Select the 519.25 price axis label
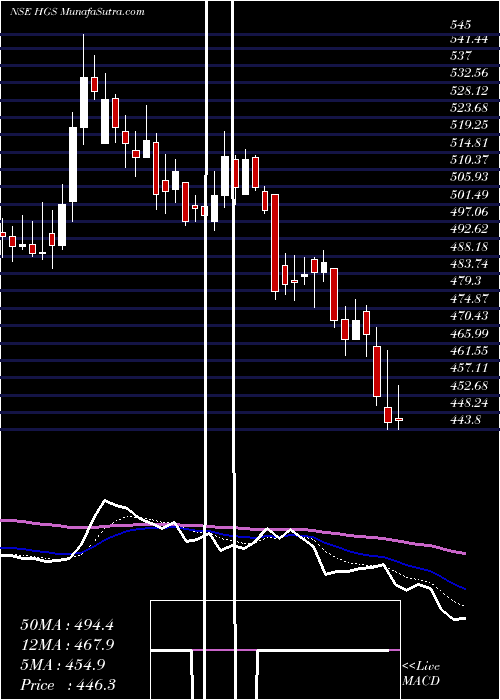Image resolution: width=500 pixels, height=700 pixels. pyautogui.click(x=469, y=125)
